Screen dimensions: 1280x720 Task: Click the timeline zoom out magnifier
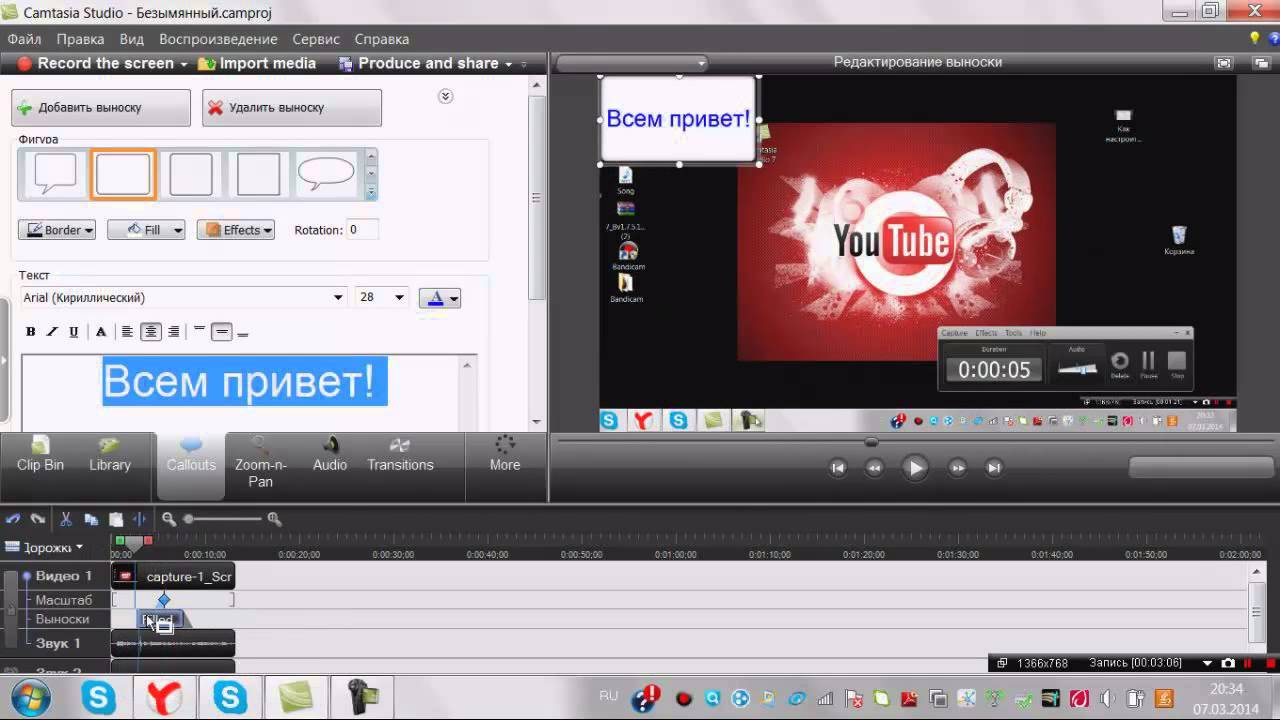(x=169, y=519)
